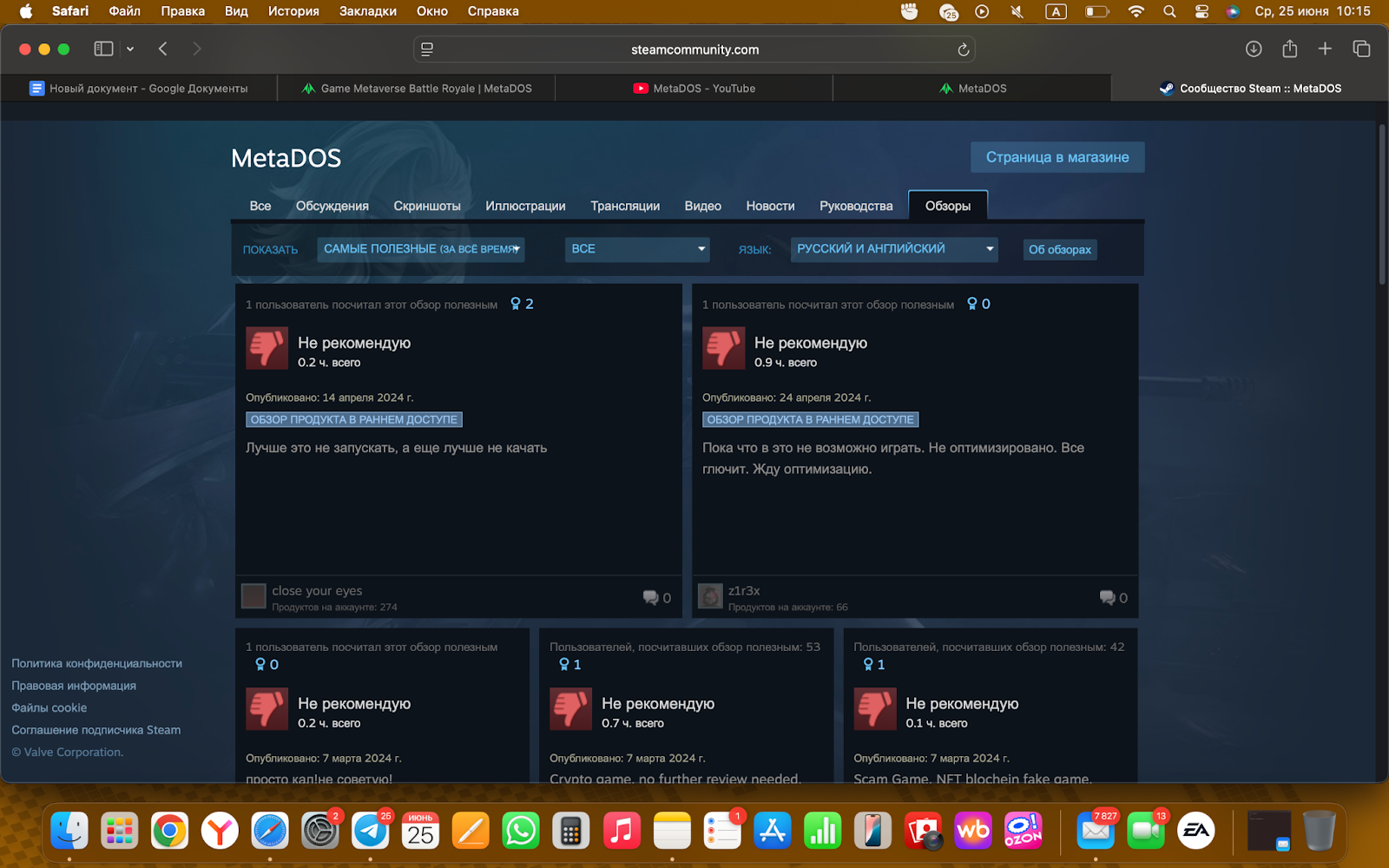Viewport: 1389px width, 868px height.
Task: Switch to the Google Документы tab
Action: click(139, 89)
